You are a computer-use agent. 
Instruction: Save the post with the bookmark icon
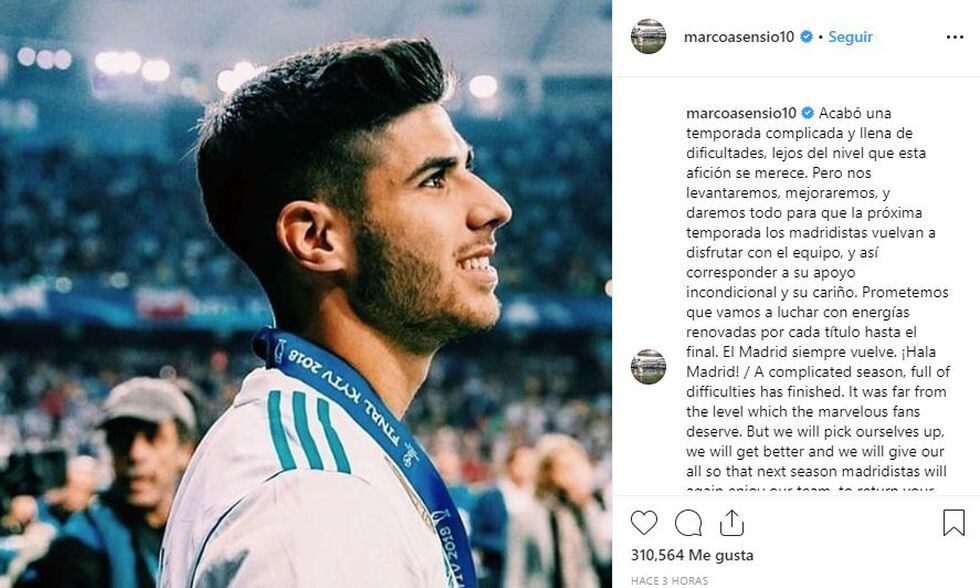(954, 523)
